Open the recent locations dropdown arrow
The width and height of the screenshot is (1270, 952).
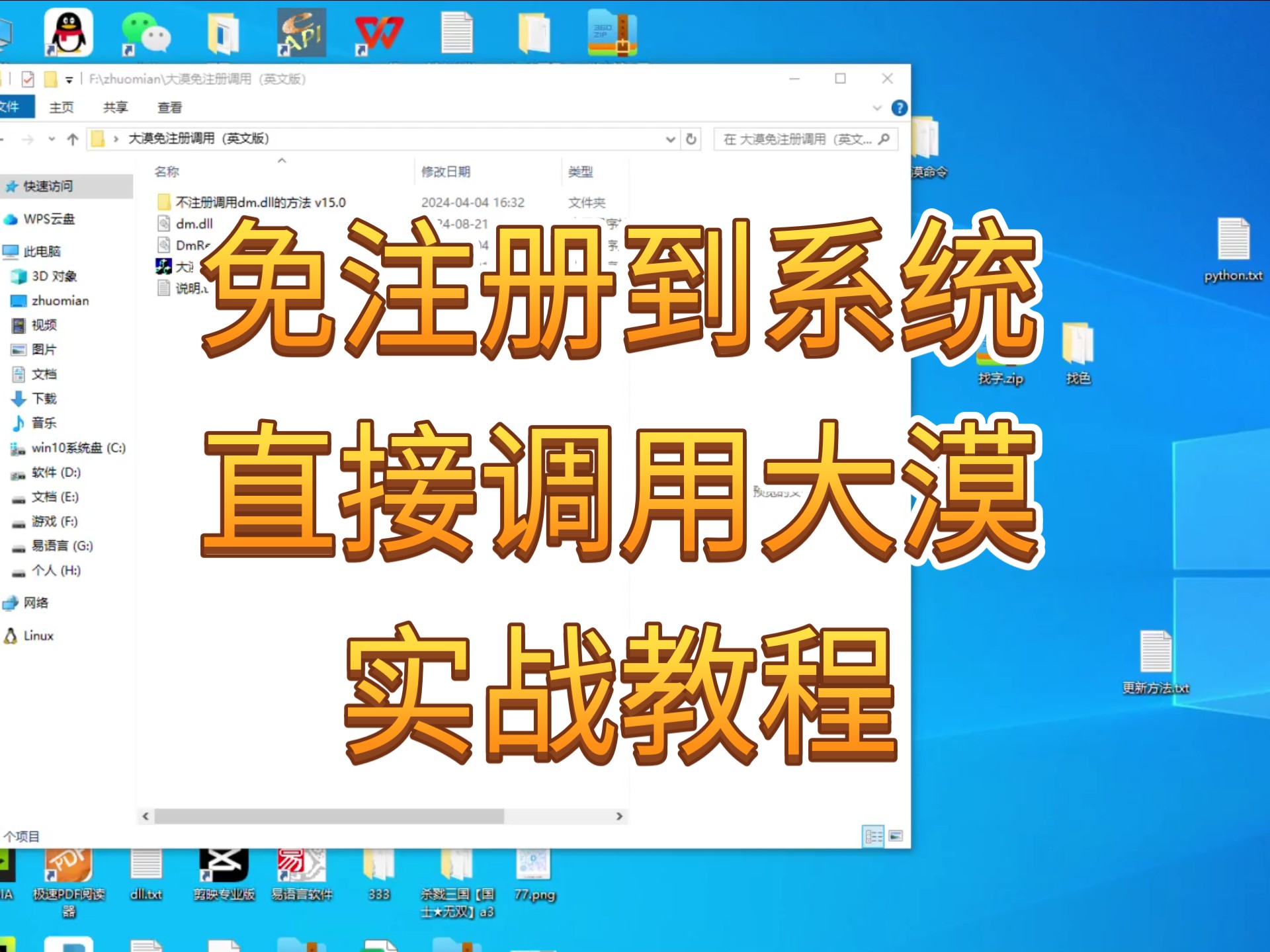point(52,139)
